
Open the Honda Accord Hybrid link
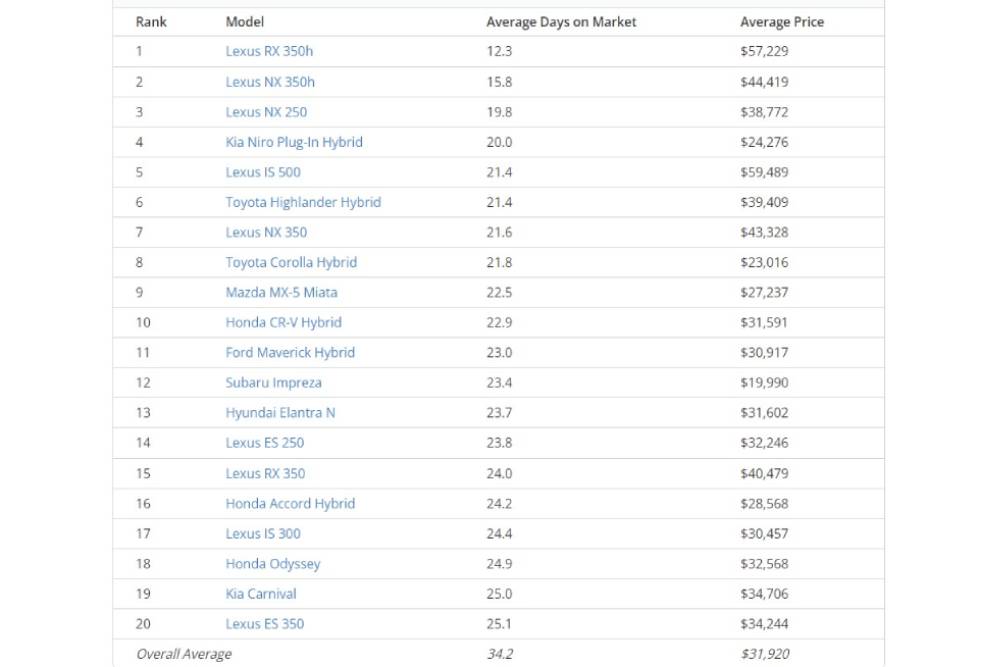(x=290, y=503)
